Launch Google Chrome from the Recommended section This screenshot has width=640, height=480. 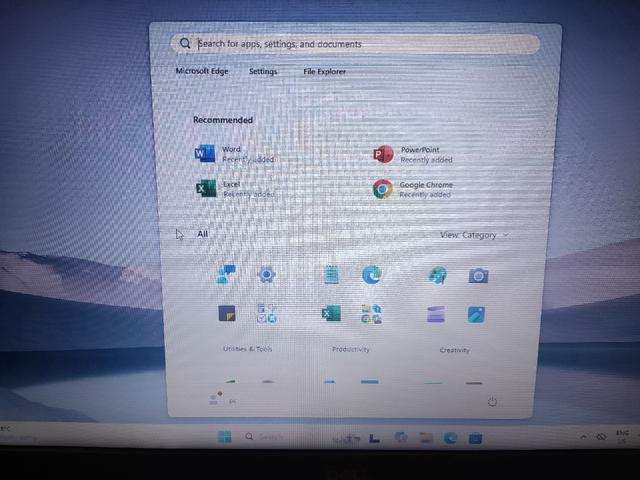[413, 189]
